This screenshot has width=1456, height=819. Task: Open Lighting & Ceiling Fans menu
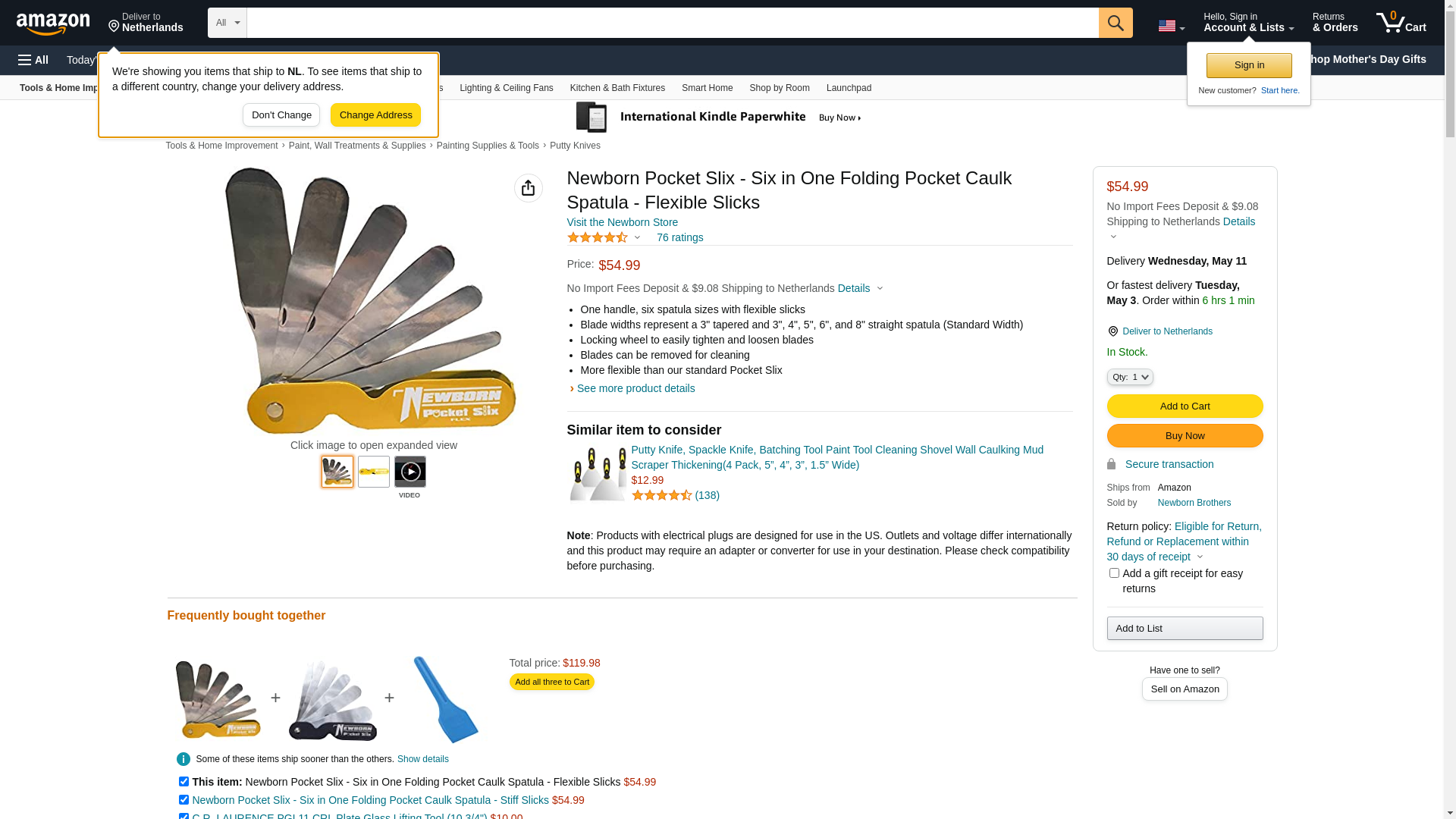506,88
